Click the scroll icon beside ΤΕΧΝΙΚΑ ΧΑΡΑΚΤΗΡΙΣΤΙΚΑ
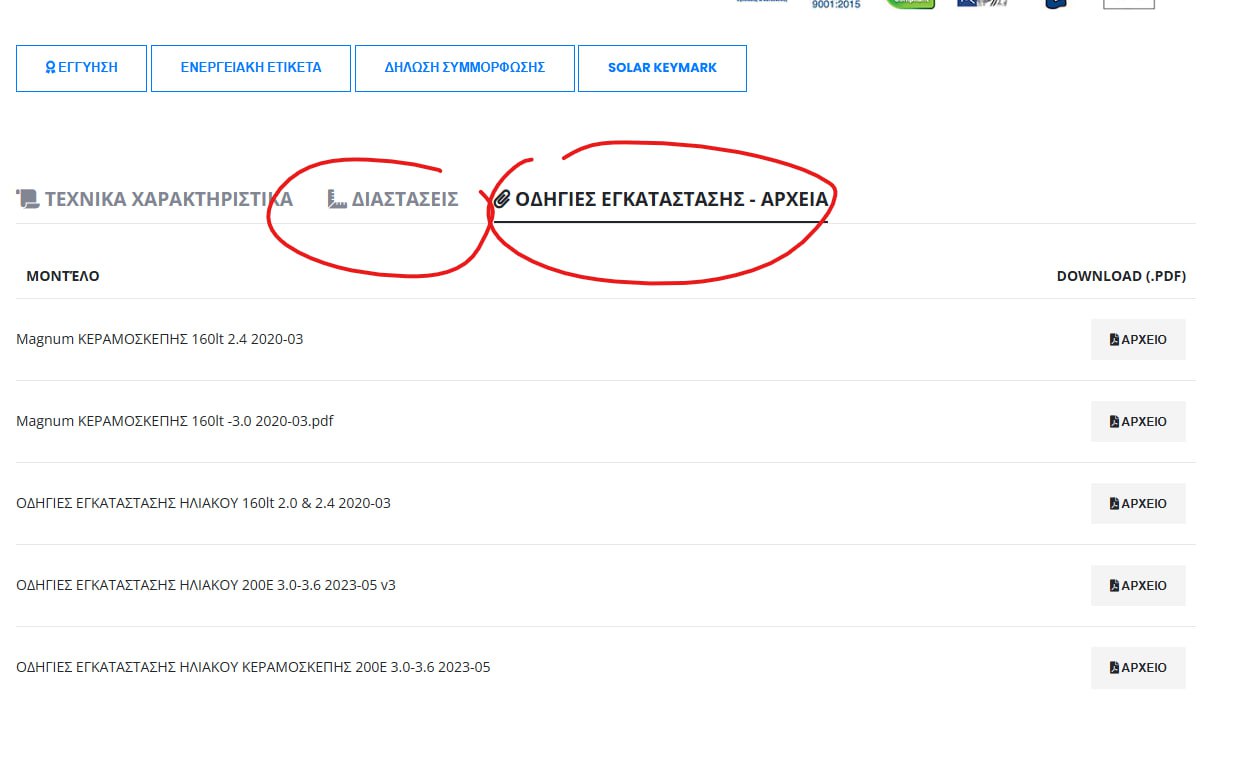The height and width of the screenshot is (758, 1242). click(28, 199)
